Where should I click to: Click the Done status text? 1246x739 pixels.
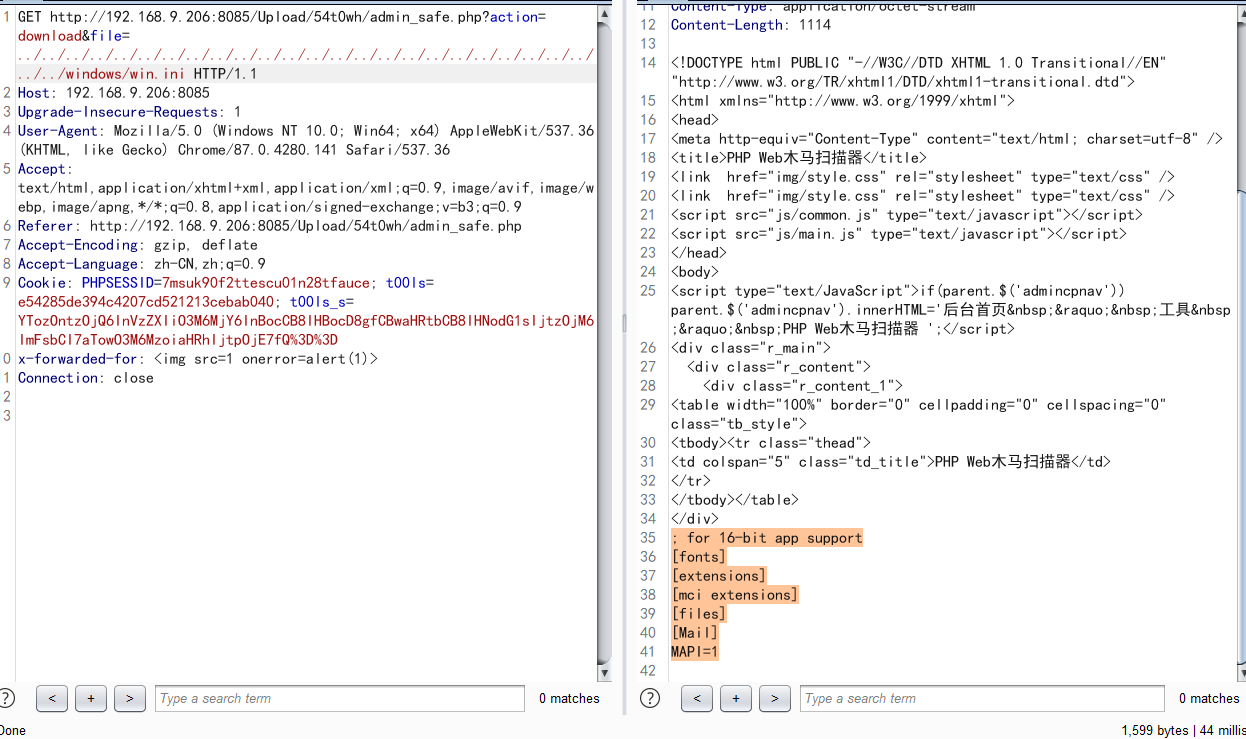tap(13, 730)
